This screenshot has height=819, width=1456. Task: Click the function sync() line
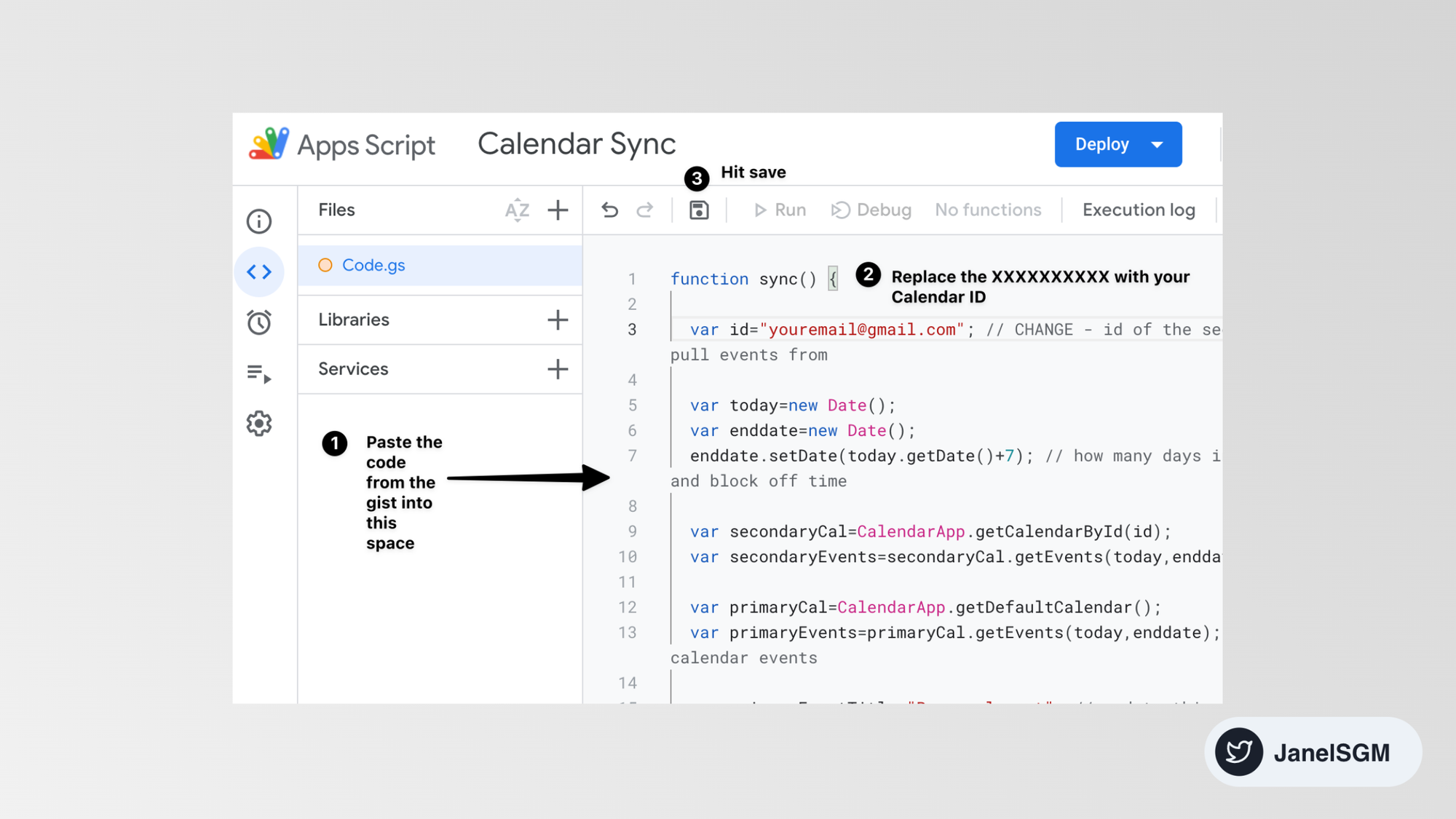754,279
